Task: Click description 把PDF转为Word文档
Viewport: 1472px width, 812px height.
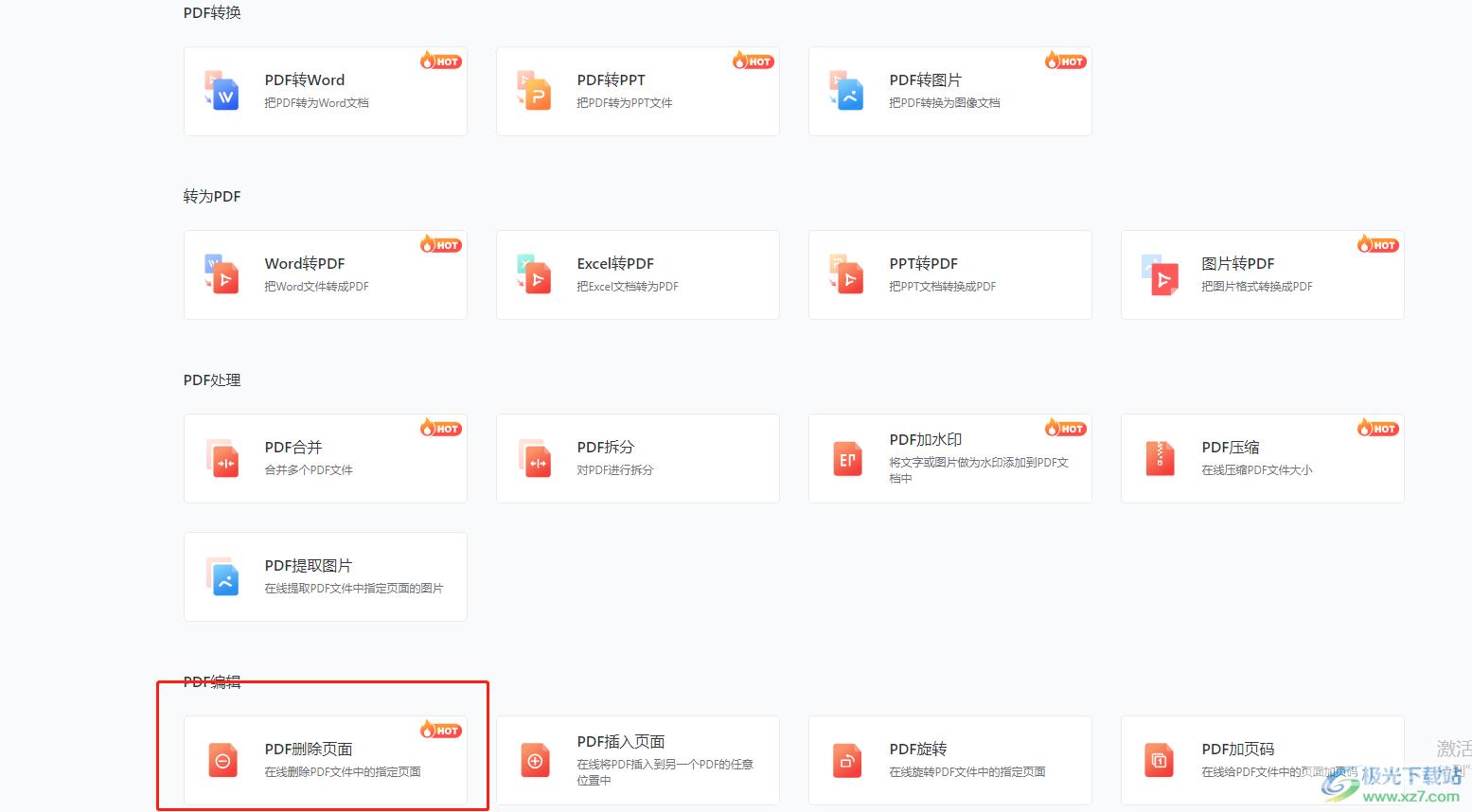Action: click(317, 103)
